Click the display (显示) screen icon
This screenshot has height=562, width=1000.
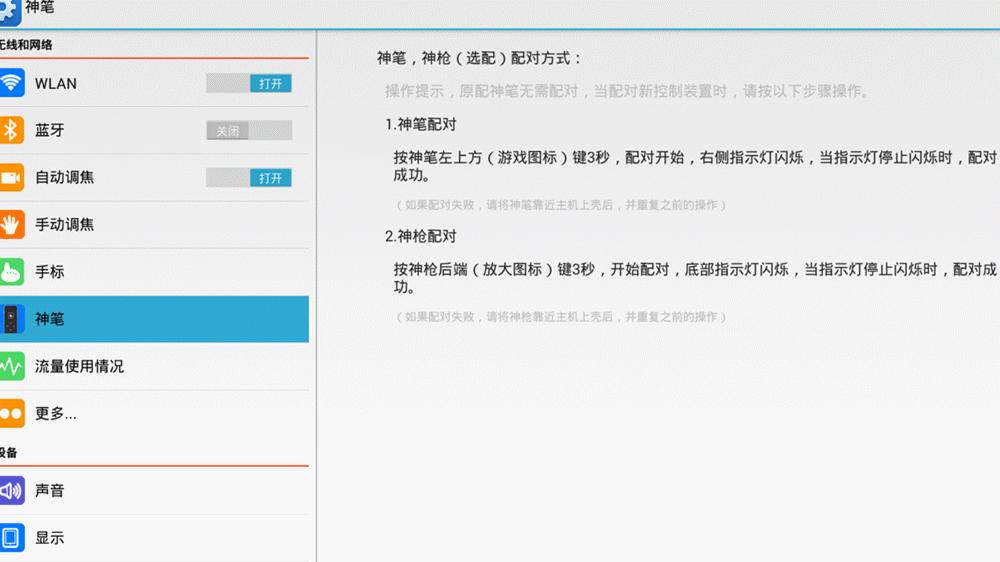pos(11,538)
